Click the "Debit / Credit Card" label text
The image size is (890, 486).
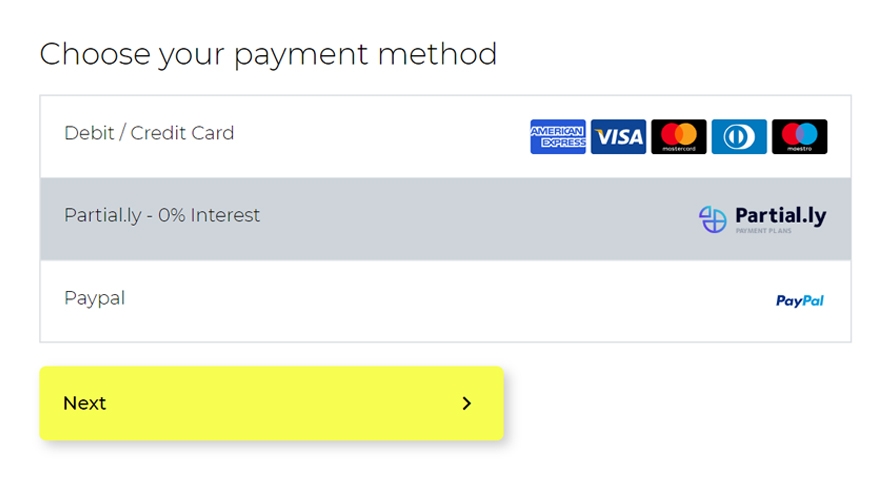coord(149,133)
